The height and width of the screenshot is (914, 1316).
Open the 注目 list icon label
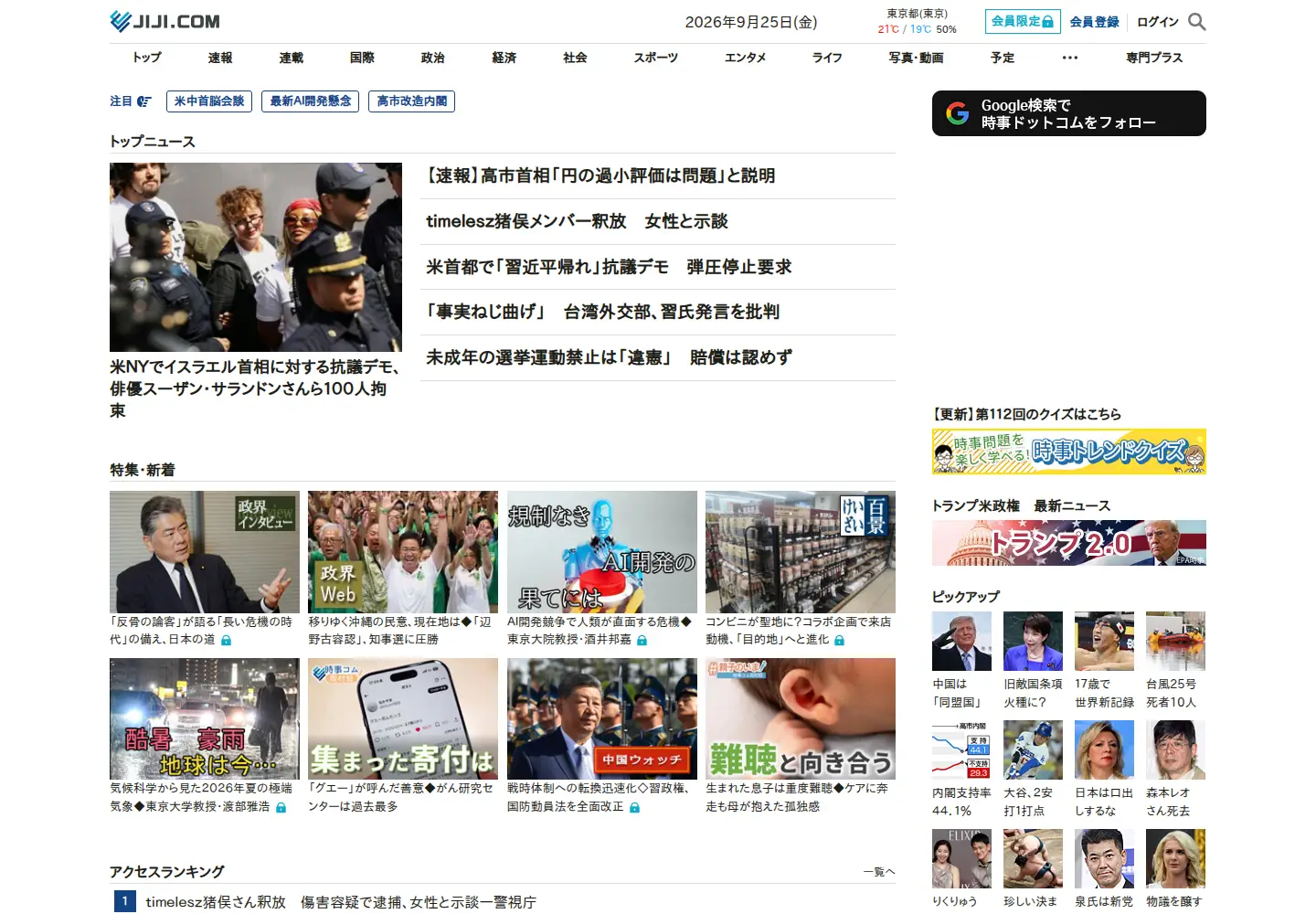[x=131, y=101]
